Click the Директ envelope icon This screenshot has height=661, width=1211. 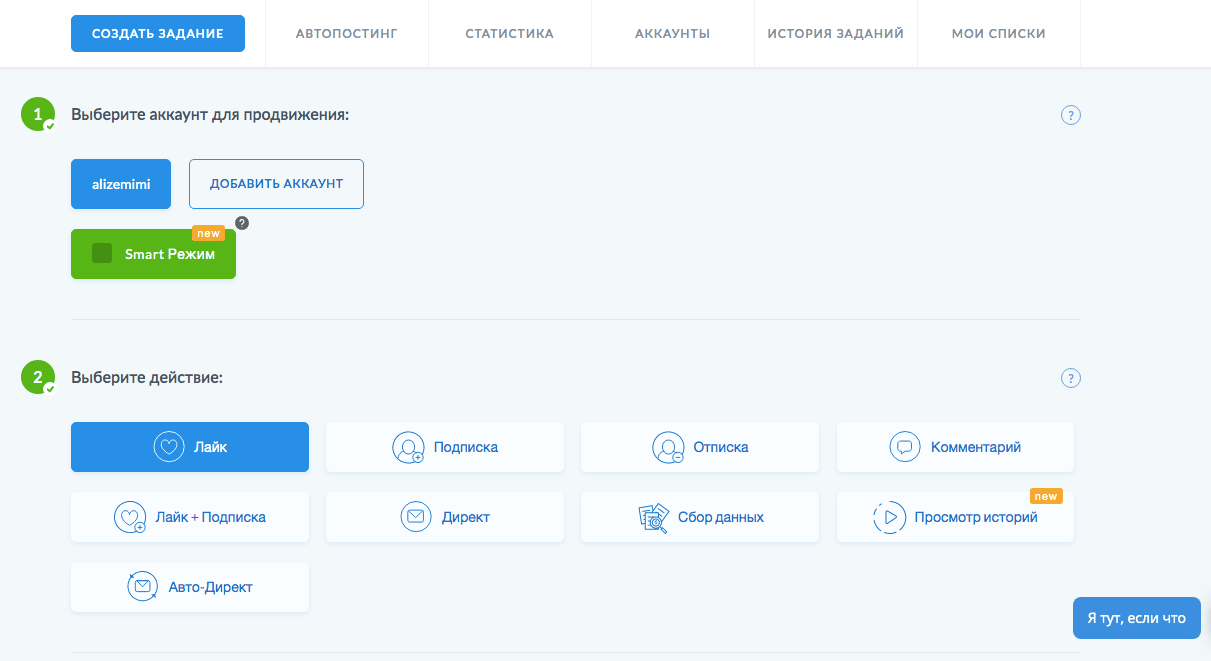click(416, 517)
